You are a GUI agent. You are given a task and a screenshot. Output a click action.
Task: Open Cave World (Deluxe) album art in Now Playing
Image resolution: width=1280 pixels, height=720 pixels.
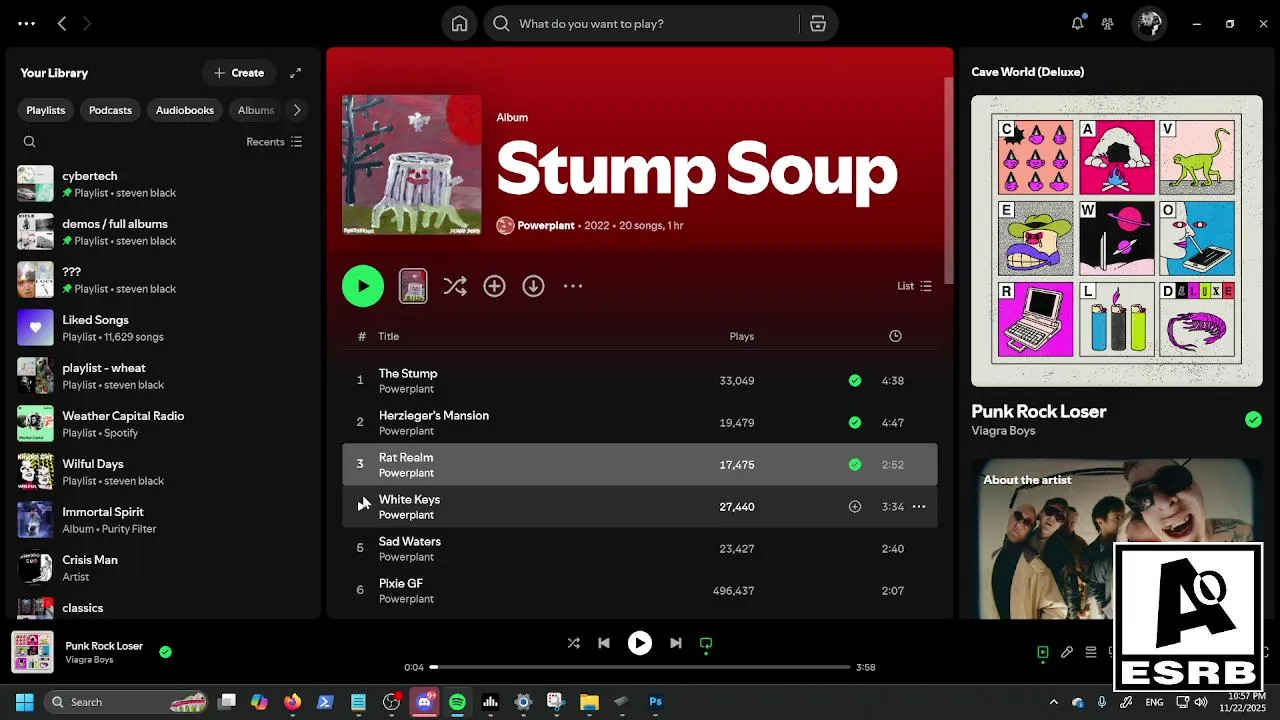tap(1117, 241)
